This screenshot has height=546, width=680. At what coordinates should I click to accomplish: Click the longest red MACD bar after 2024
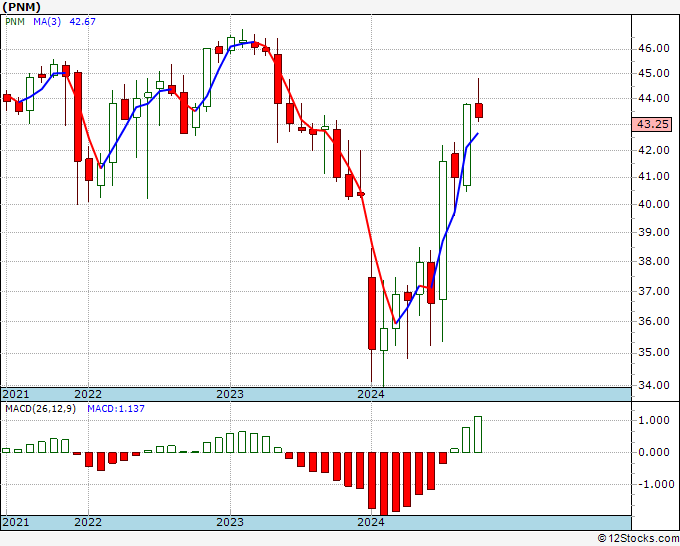click(x=384, y=484)
